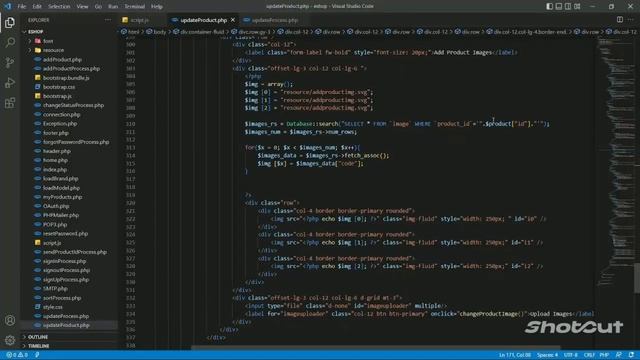Click the VS Code logo icon
The width and height of the screenshot is (640, 360).
7,6
